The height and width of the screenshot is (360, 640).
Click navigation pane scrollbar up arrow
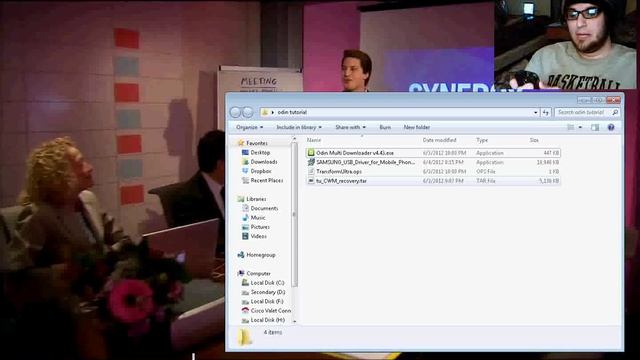(295, 140)
